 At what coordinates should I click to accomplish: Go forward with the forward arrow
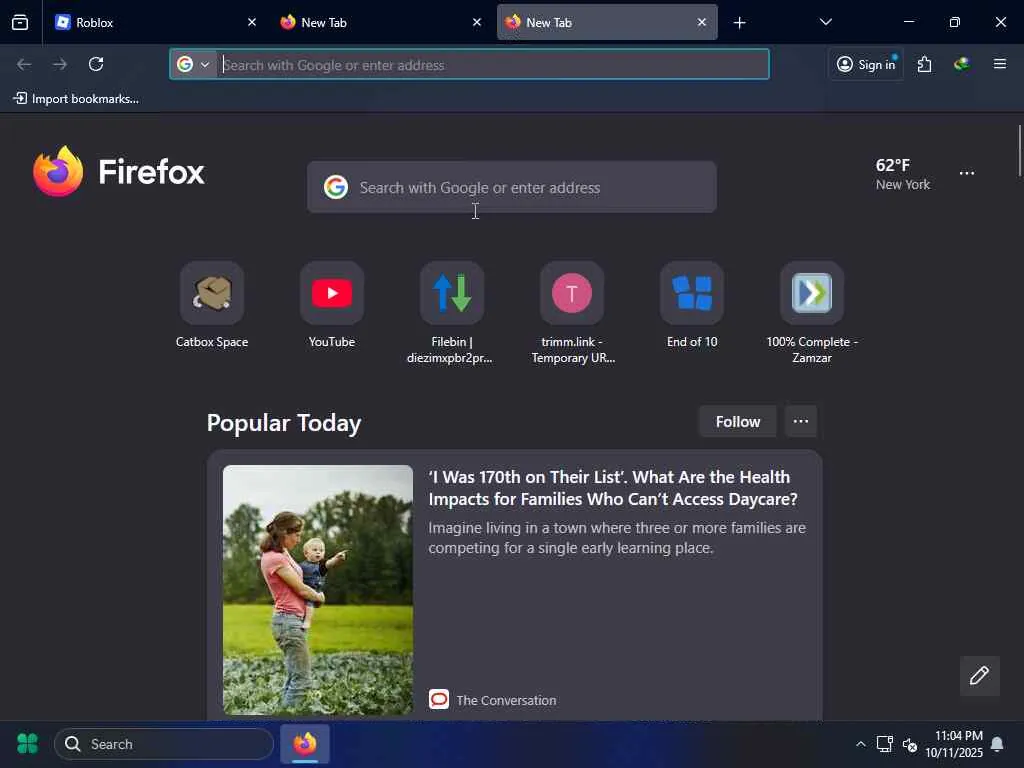coord(60,64)
